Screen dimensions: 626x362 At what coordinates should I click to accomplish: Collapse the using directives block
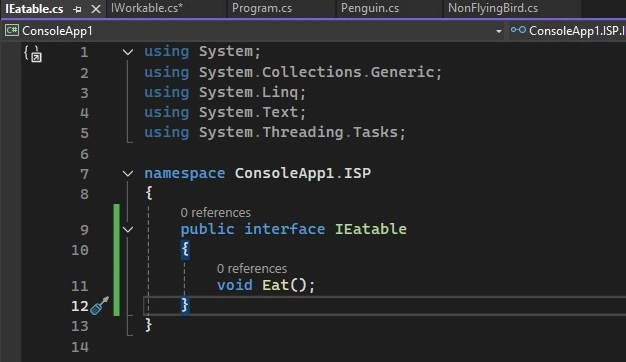click(128, 52)
